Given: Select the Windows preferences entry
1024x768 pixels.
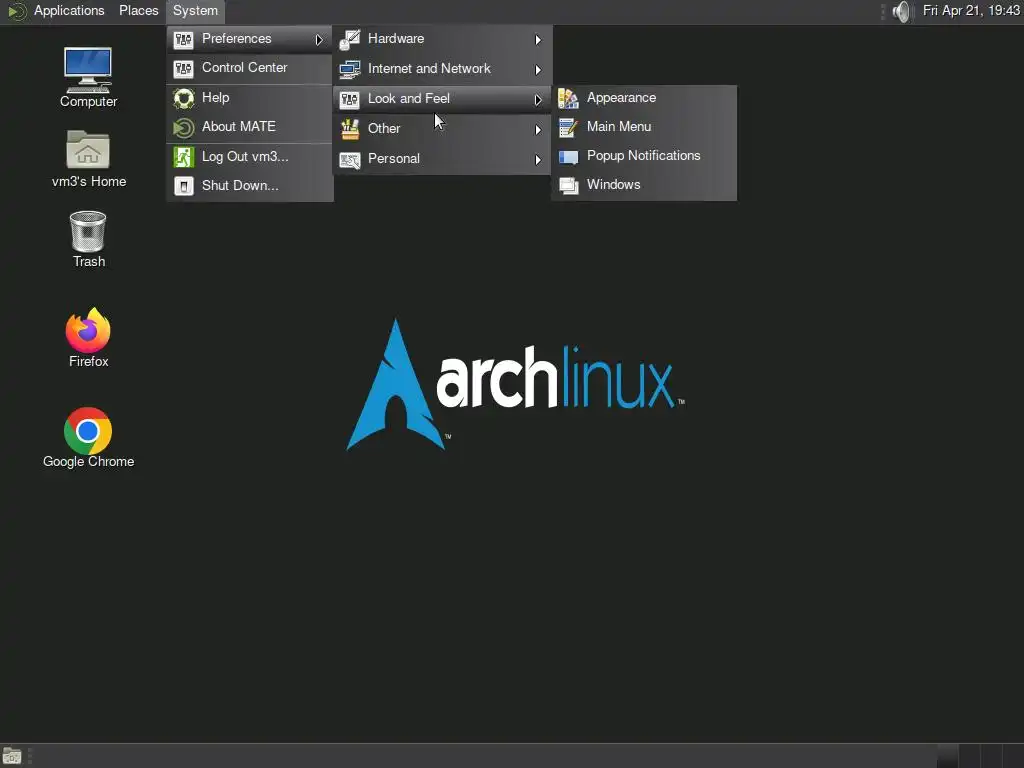Looking at the screenshot, I should [644, 185].
